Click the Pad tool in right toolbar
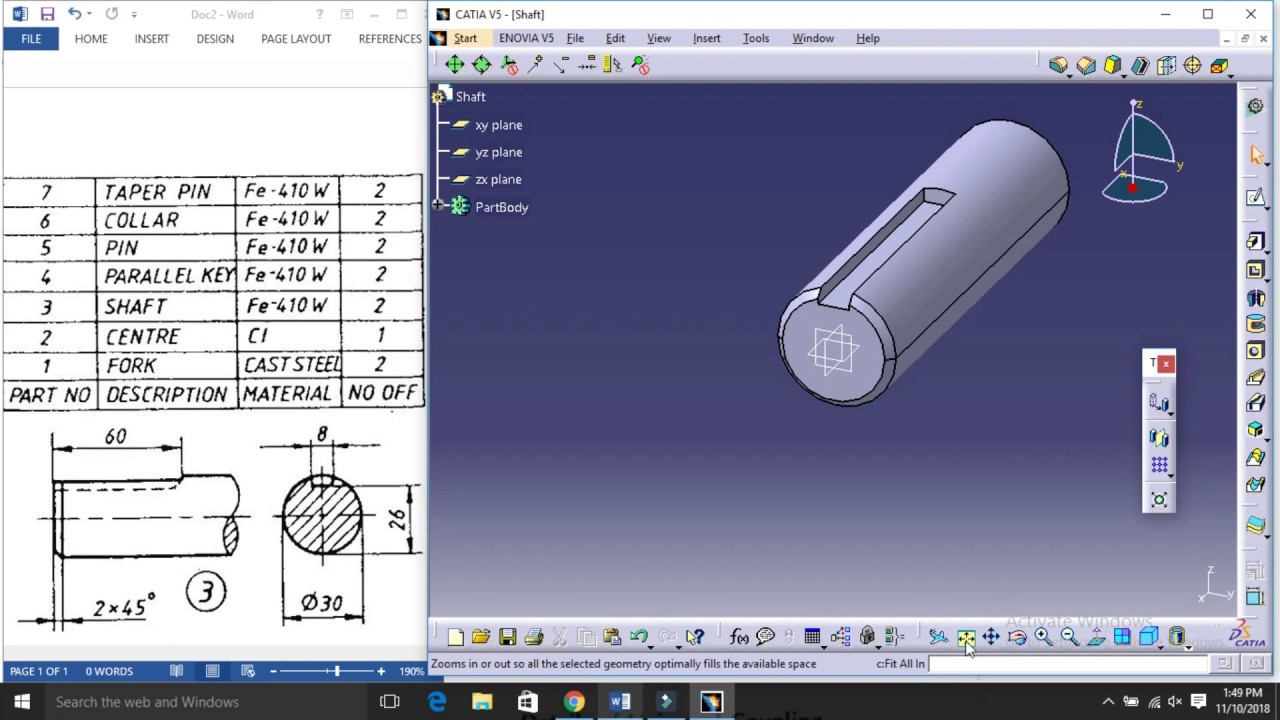 1255,243
